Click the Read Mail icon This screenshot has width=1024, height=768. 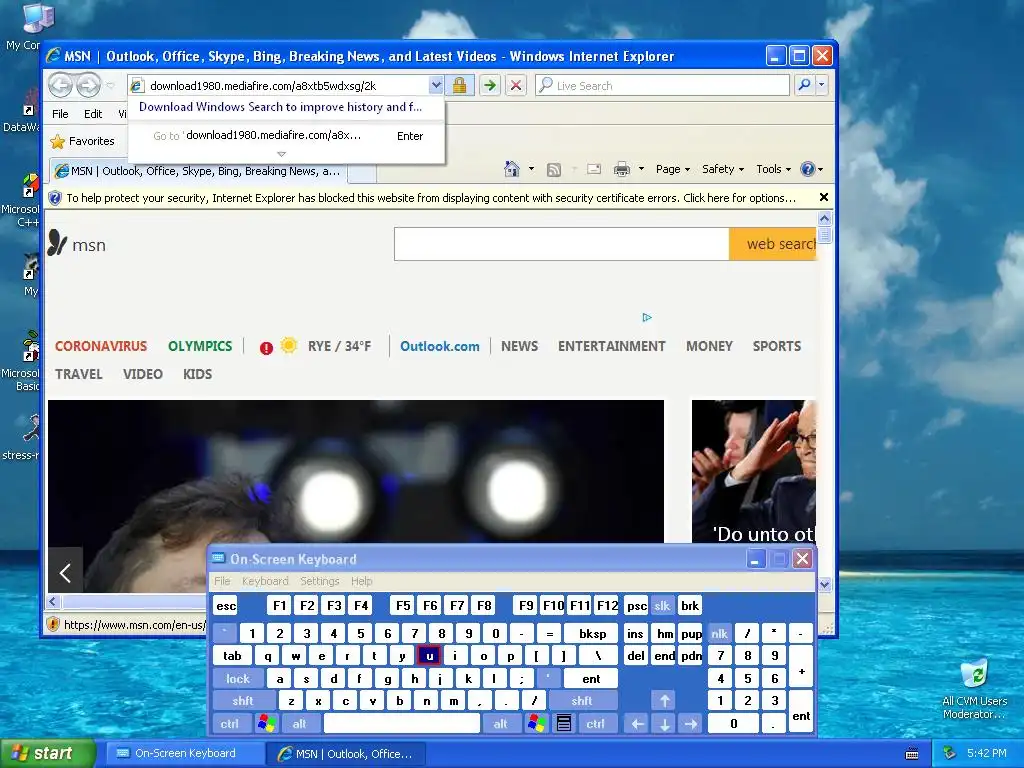click(594, 169)
